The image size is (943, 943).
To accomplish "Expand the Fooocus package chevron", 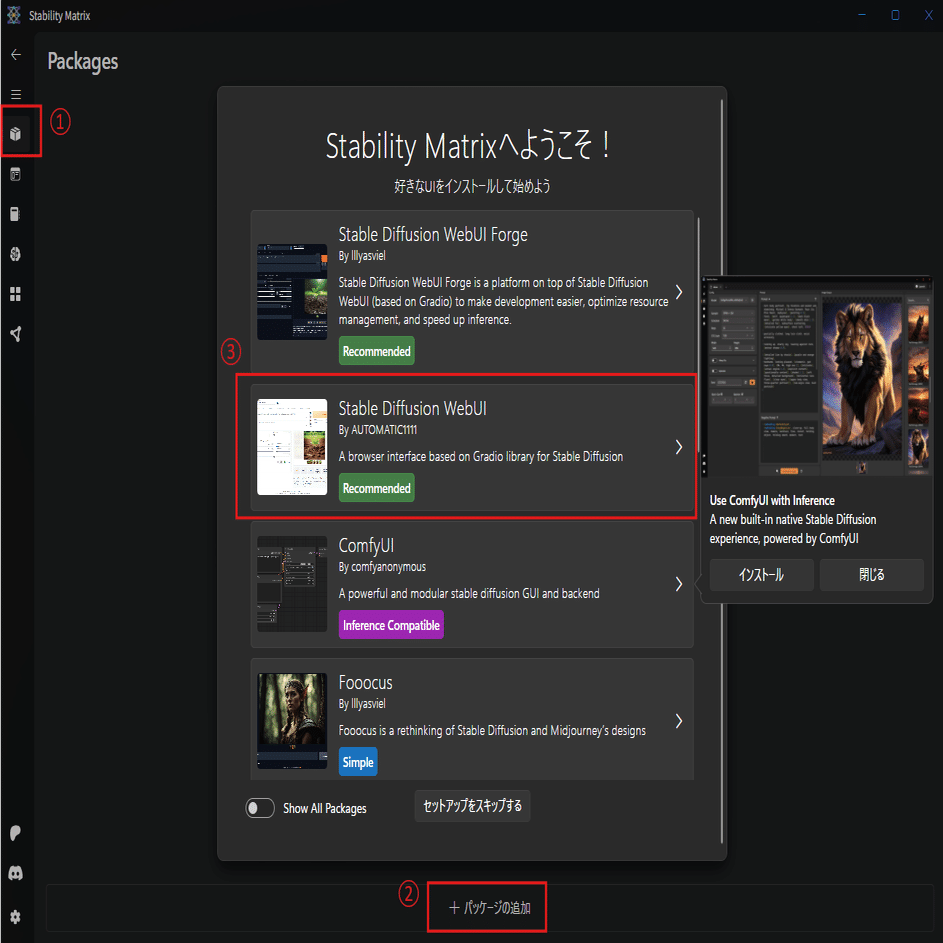I will (x=678, y=721).
